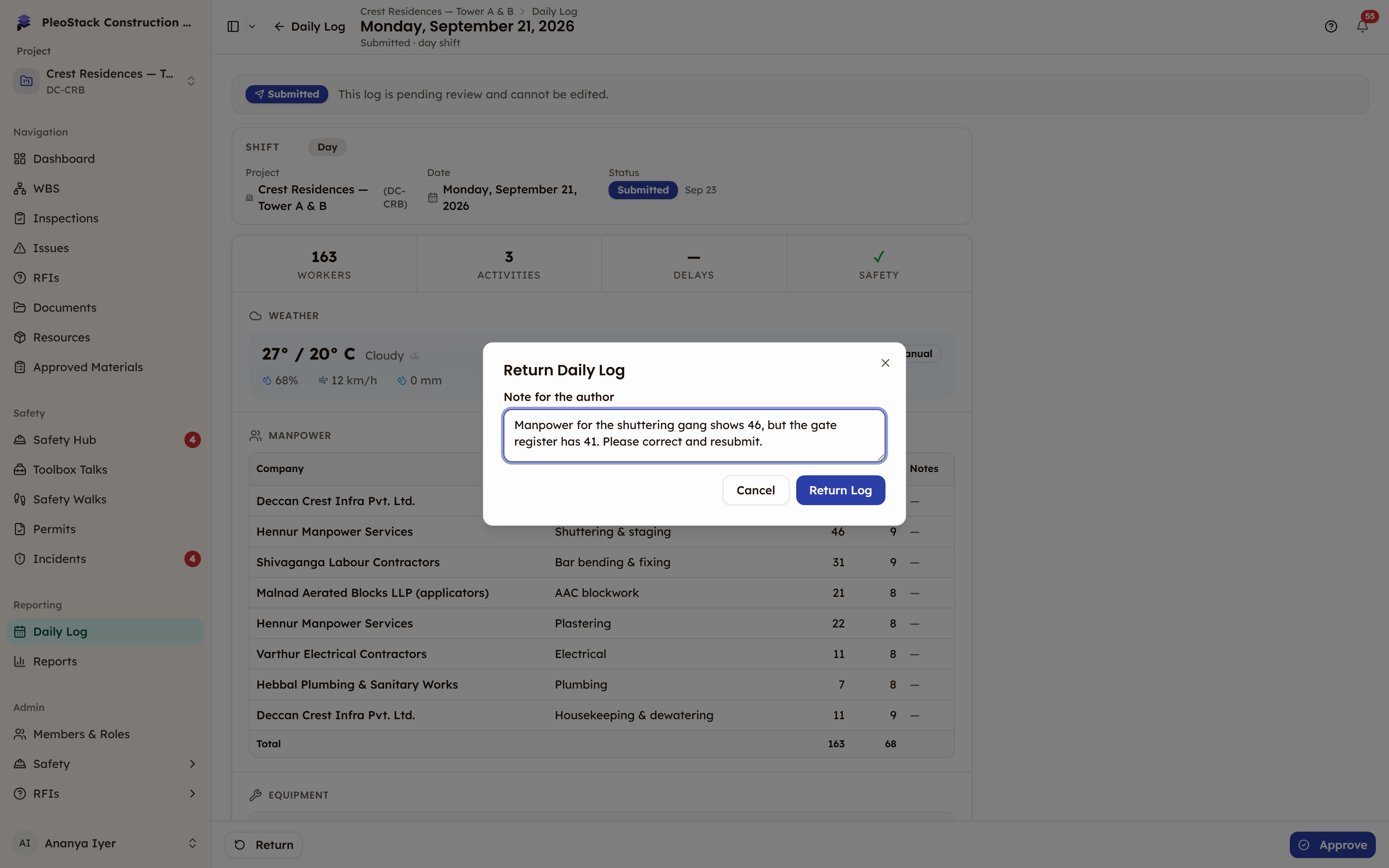Screen dimensions: 1389x868
Task: Click the Note for the author textarea
Action: click(694, 435)
